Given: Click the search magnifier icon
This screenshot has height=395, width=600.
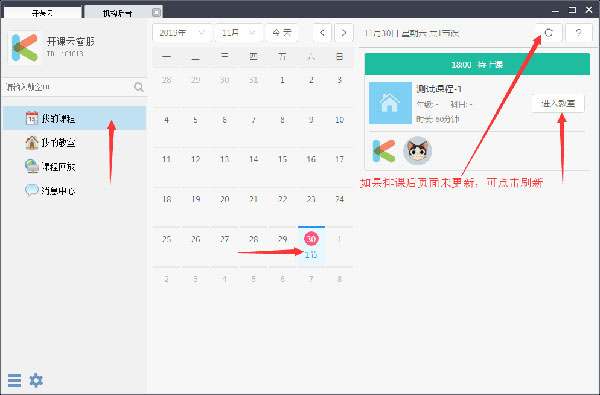Looking at the screenshot, I should [x=139, y=87].
